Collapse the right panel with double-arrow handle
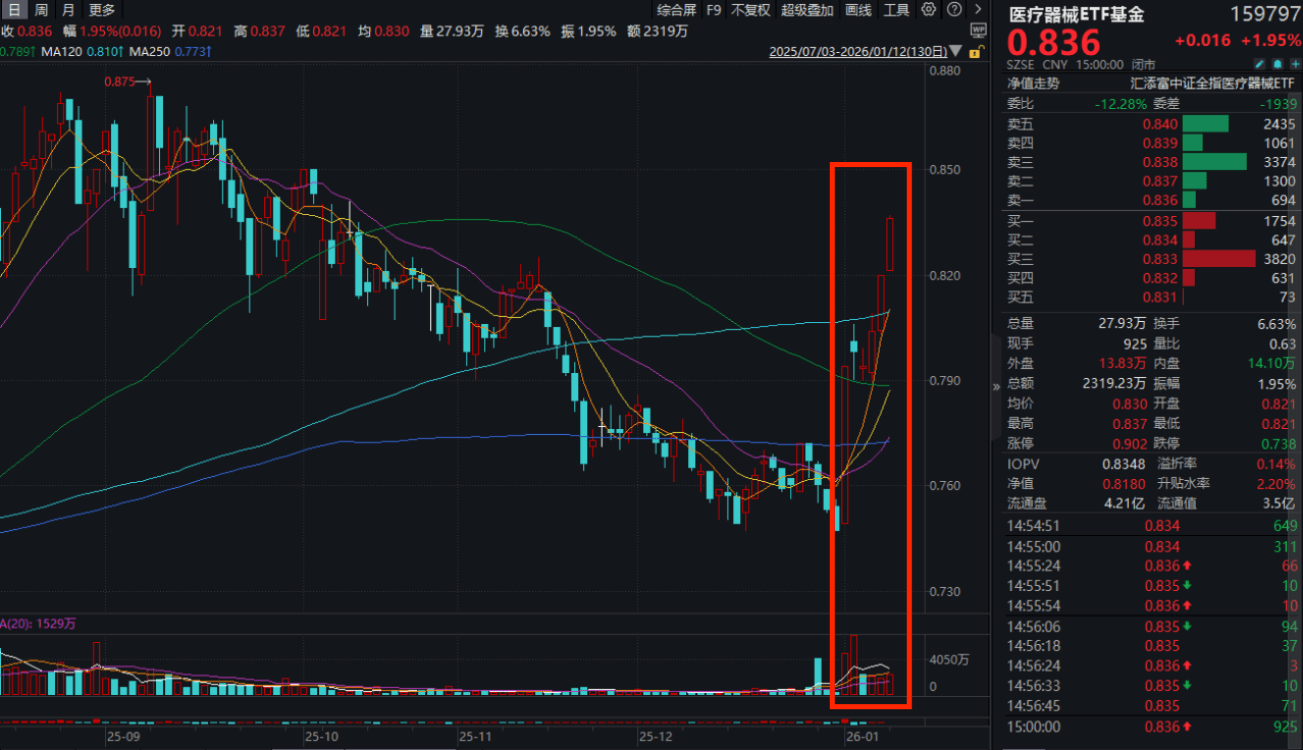 point(996,387)
